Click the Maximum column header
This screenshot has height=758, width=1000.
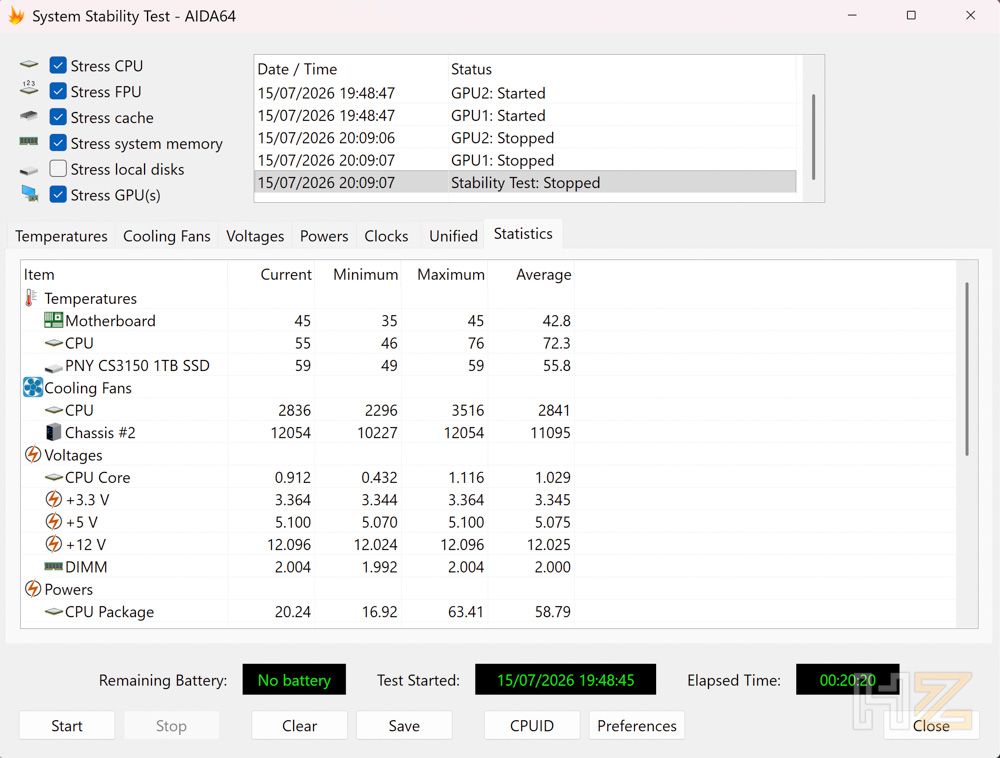click(445, 274)
